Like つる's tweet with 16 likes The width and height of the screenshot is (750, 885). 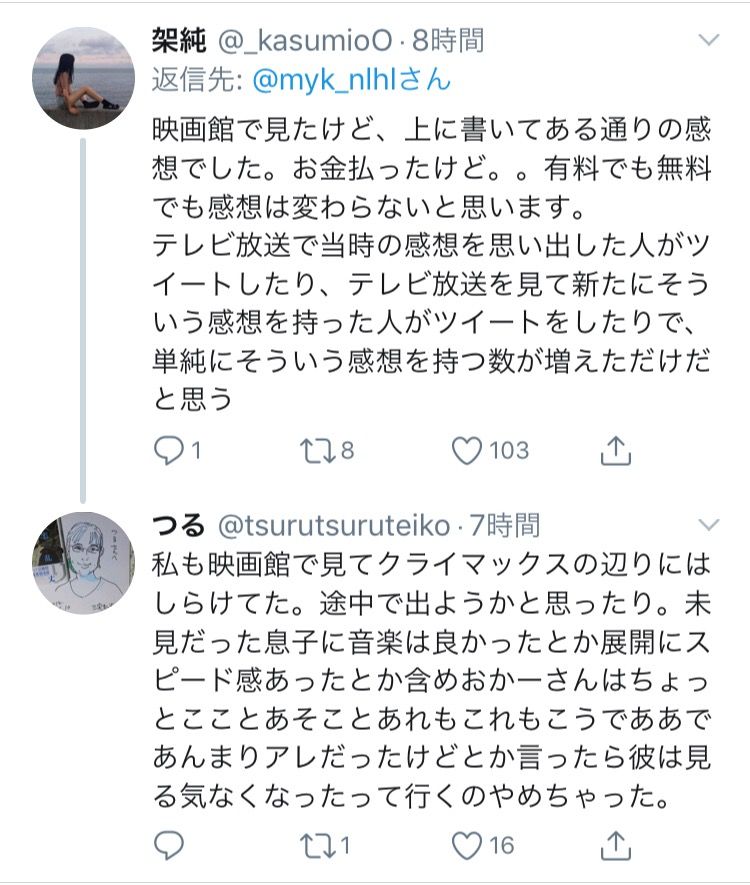click(x=465, y=845)
